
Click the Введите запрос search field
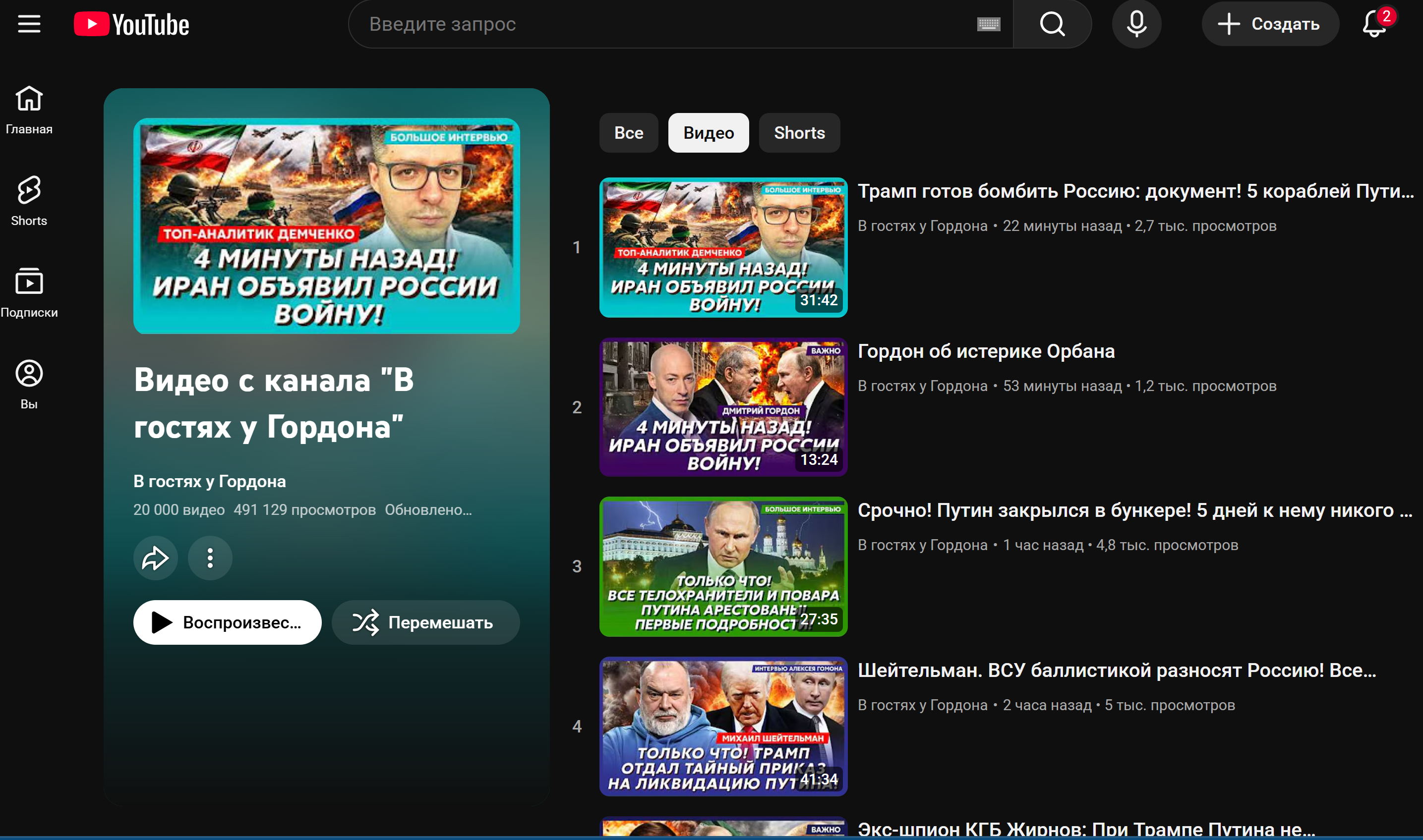(x=668, y=24)
